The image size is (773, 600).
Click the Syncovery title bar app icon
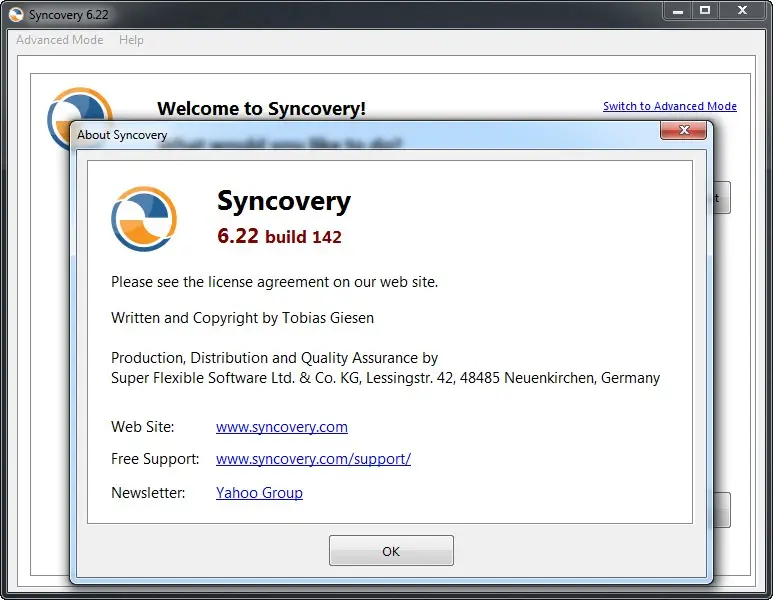(x=16, y=15)
